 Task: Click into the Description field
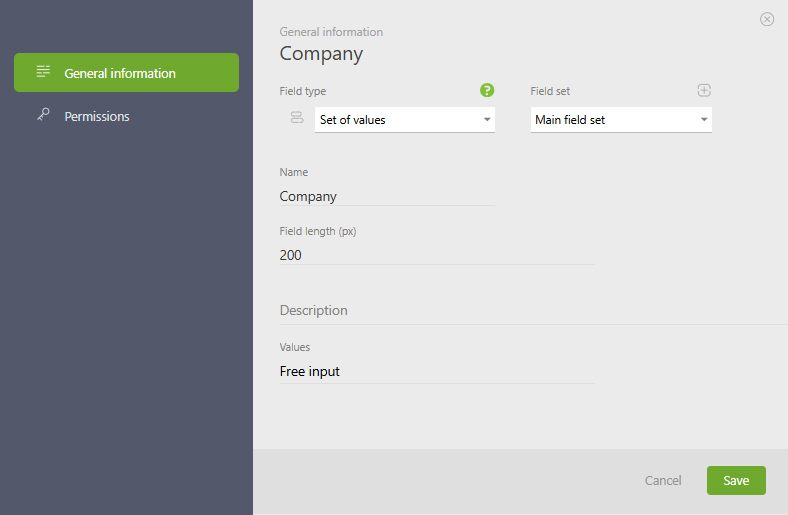coord(530,311)
